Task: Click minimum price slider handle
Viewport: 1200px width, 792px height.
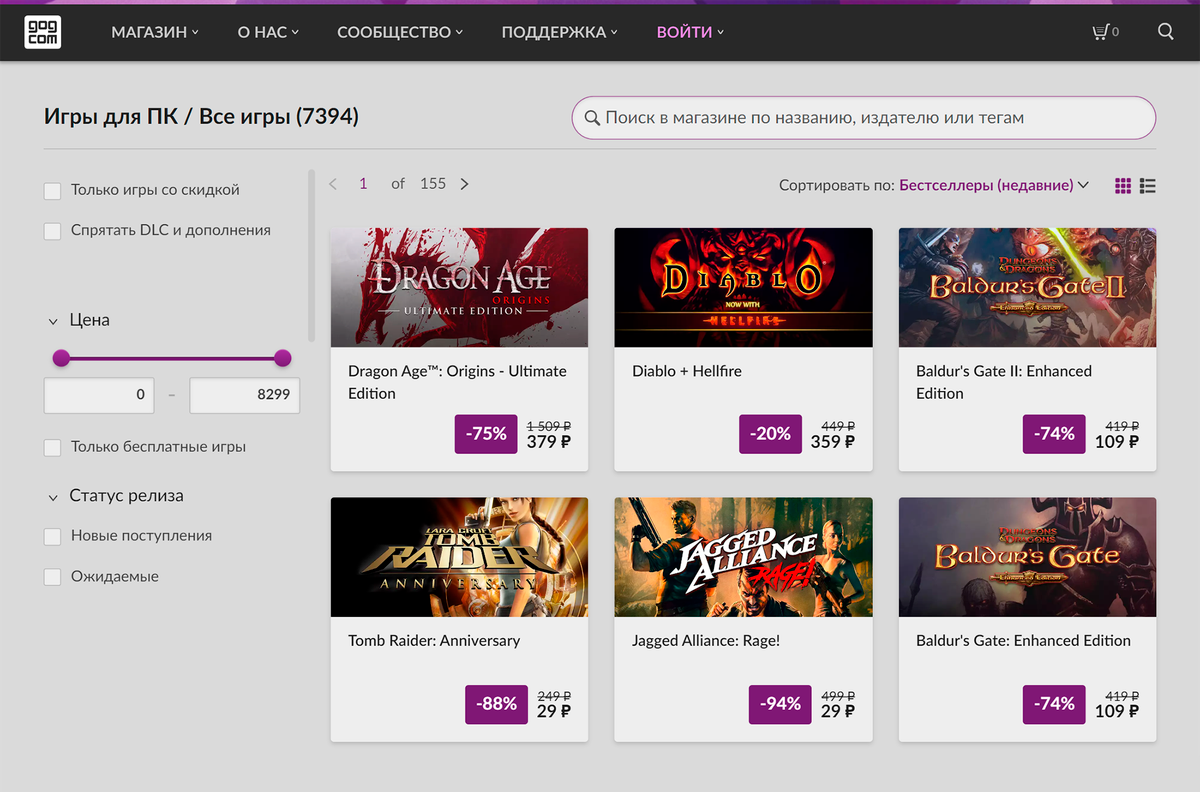Action: click(61, 358)
